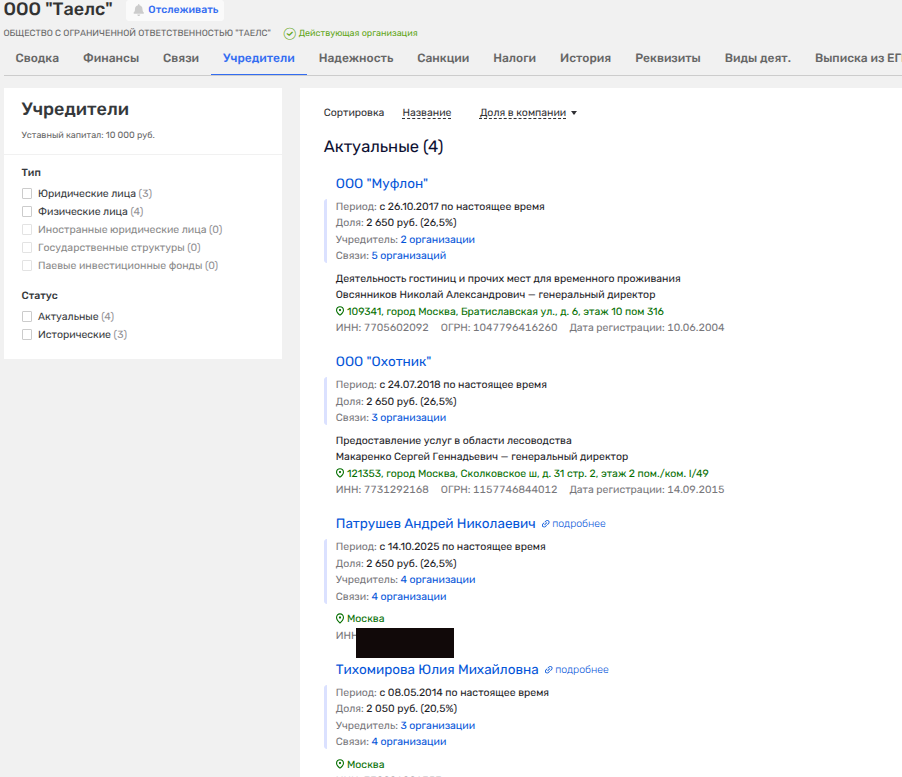
Task: View Муфлон's 5 организаций connections
Action: (408, 256)
